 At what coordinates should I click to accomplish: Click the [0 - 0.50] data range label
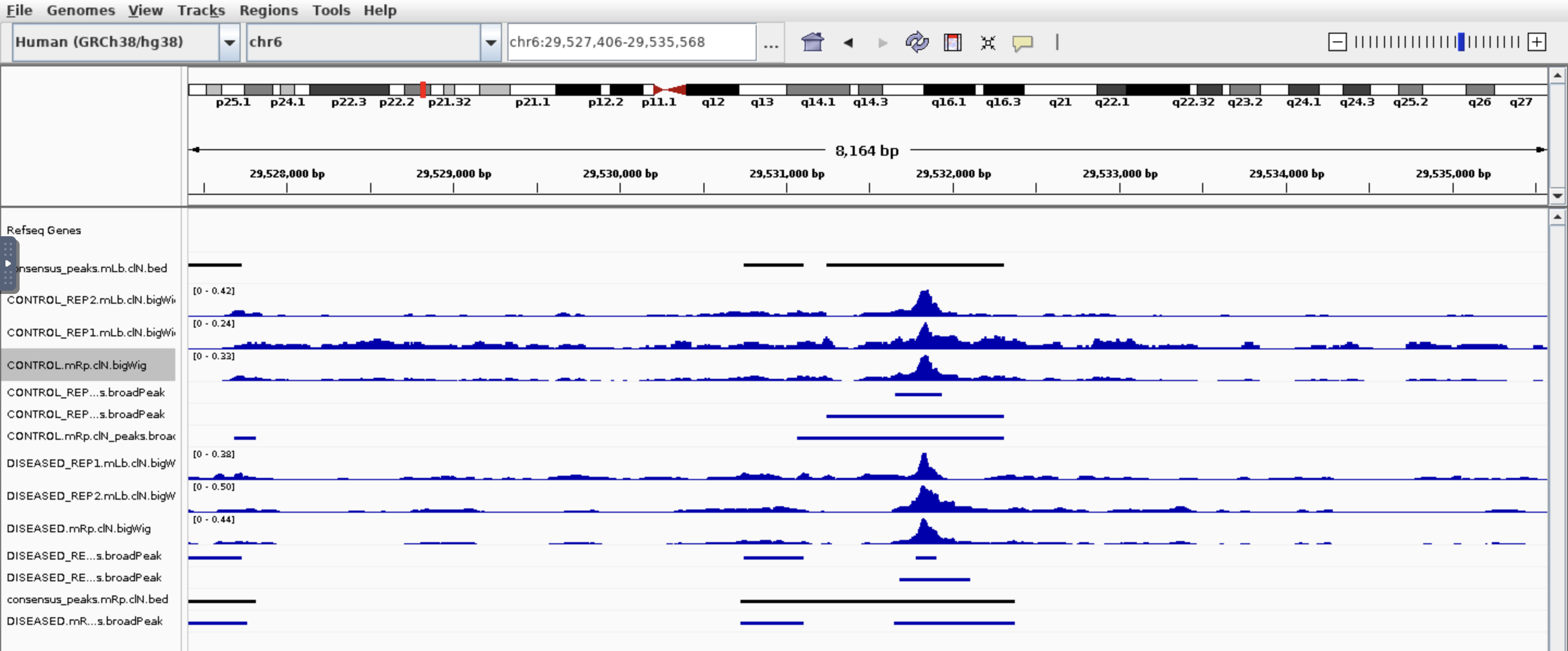[213, 487]
